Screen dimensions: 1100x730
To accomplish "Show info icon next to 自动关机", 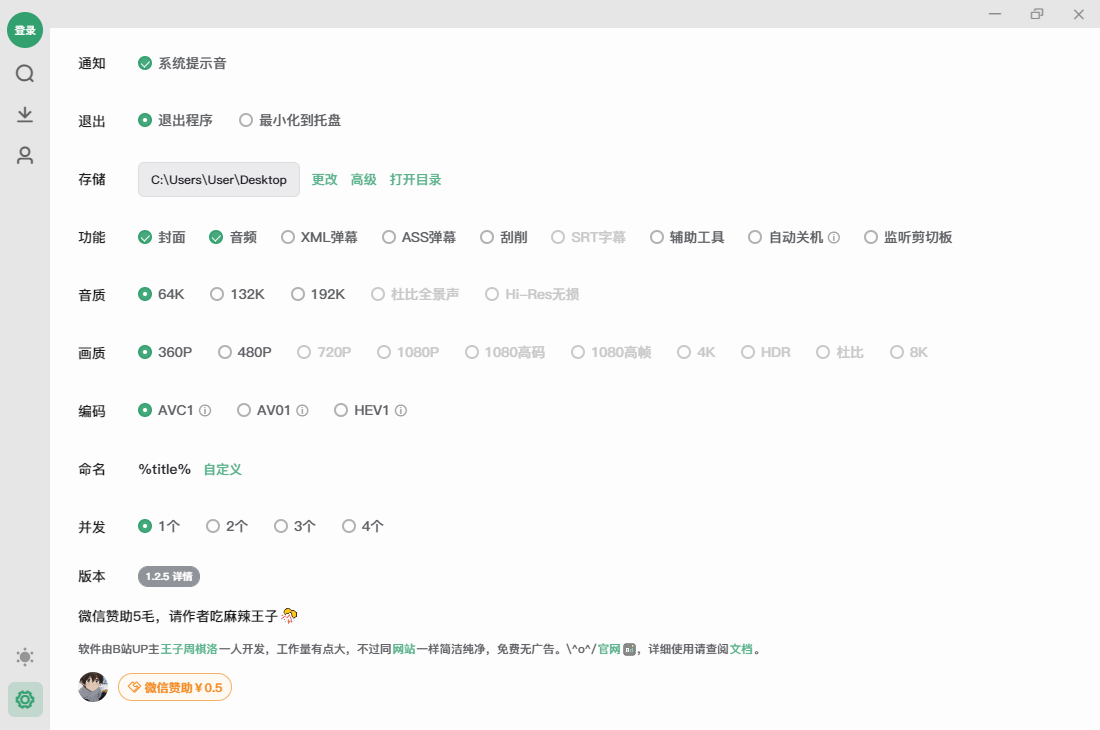I will [x=833, y=238].
